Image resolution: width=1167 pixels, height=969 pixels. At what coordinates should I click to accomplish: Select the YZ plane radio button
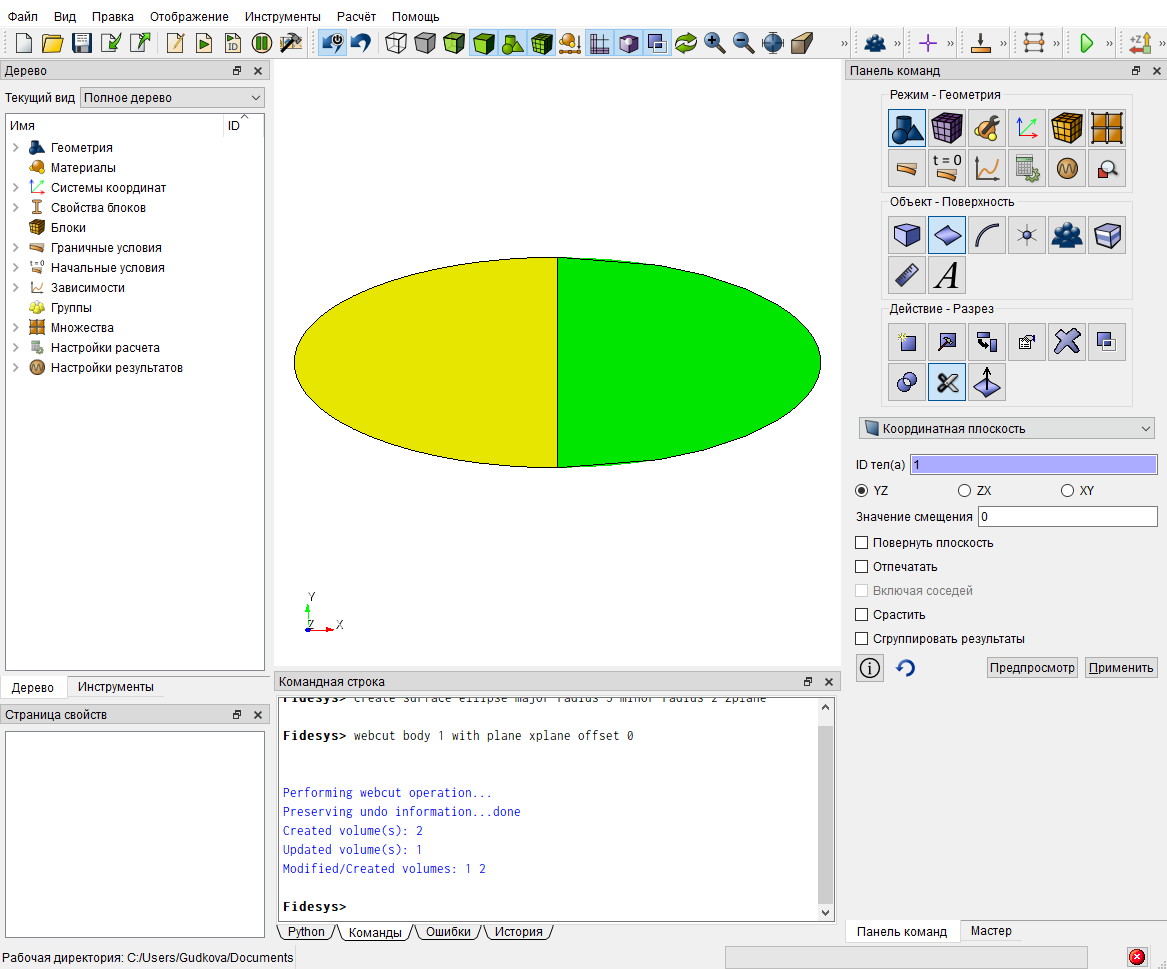pos(862,490)
